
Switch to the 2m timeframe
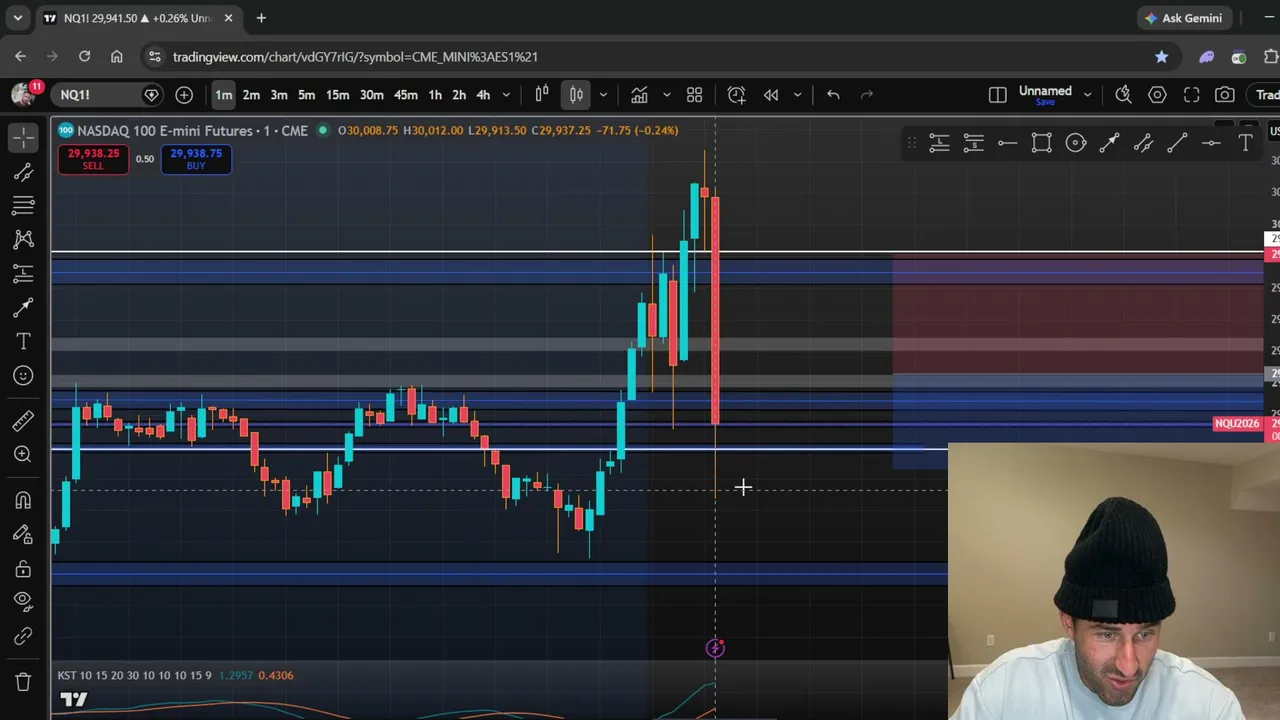(251, 95)
